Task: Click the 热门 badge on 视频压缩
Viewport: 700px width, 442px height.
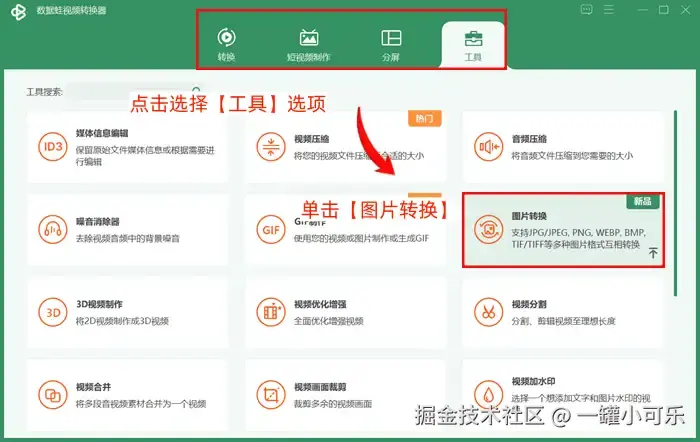Action: coord(425,118)
